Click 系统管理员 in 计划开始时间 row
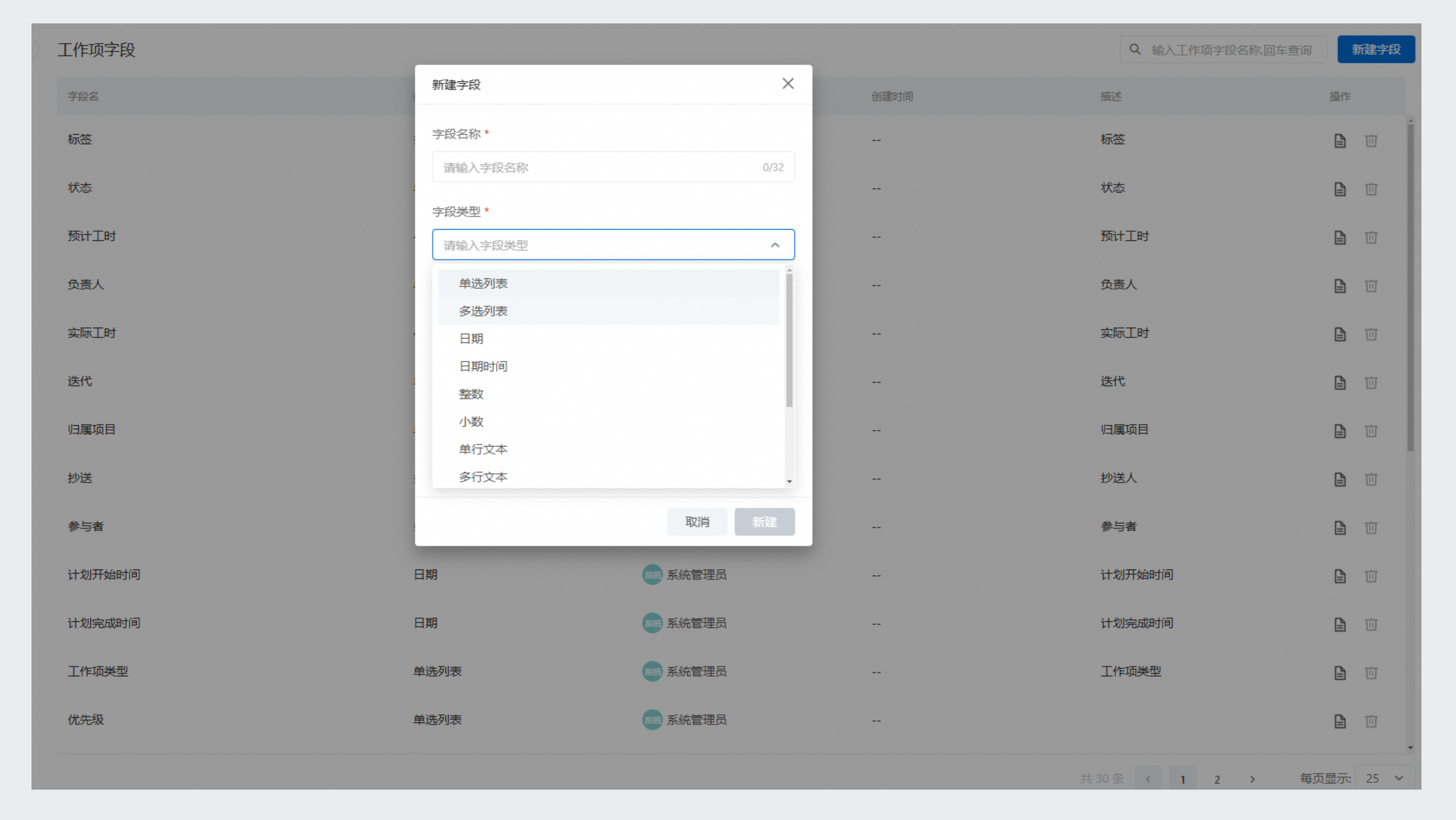Screen dimensions: 1456x820 coord(697,575)
